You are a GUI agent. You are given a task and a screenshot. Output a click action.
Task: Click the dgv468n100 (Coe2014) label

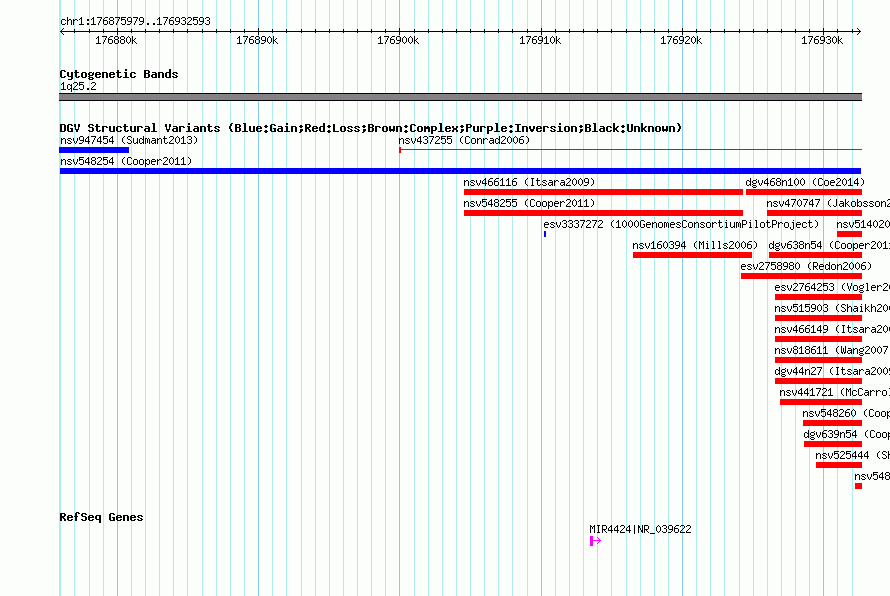[805, 182]
